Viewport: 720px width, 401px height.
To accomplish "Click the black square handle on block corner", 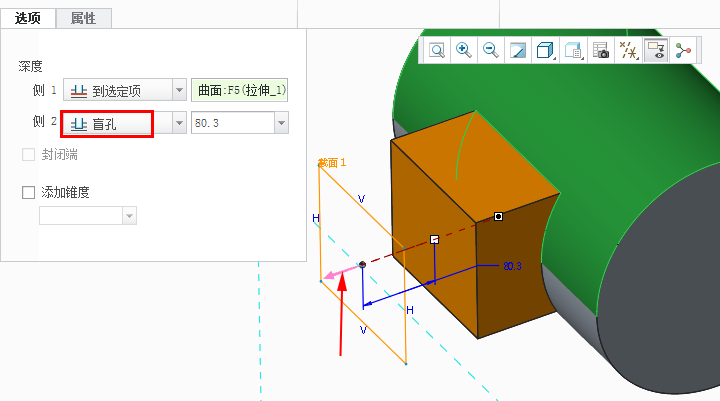I will (498, 216).
